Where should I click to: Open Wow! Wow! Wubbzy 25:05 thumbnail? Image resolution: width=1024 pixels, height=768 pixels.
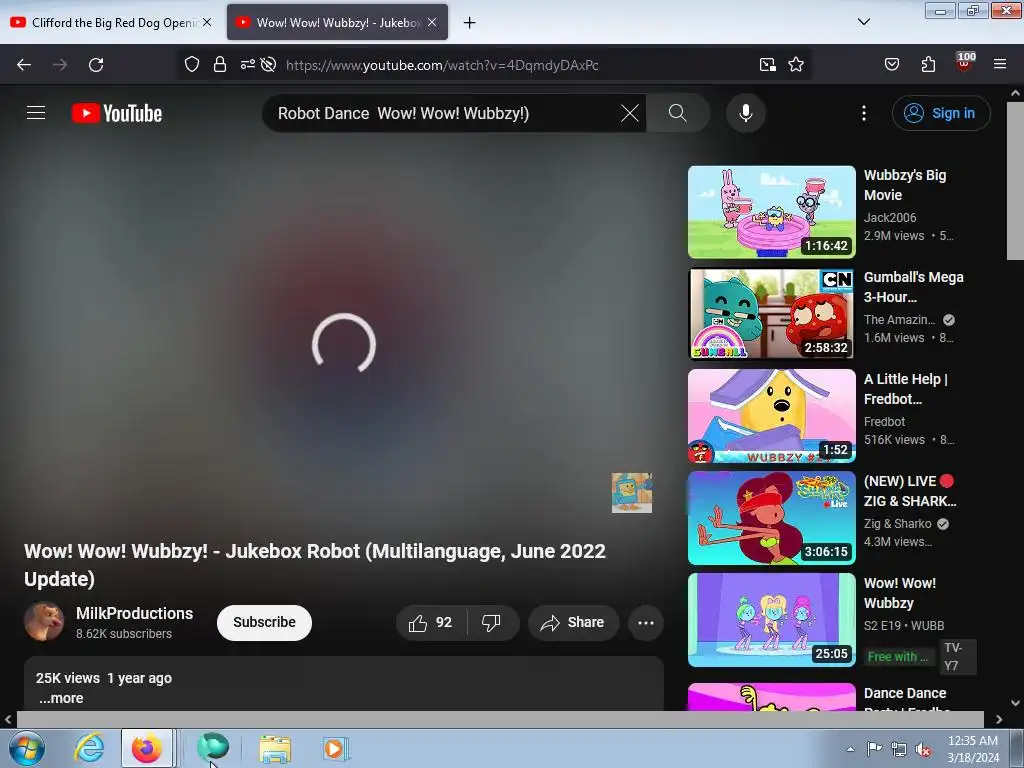tap(771, 619)
